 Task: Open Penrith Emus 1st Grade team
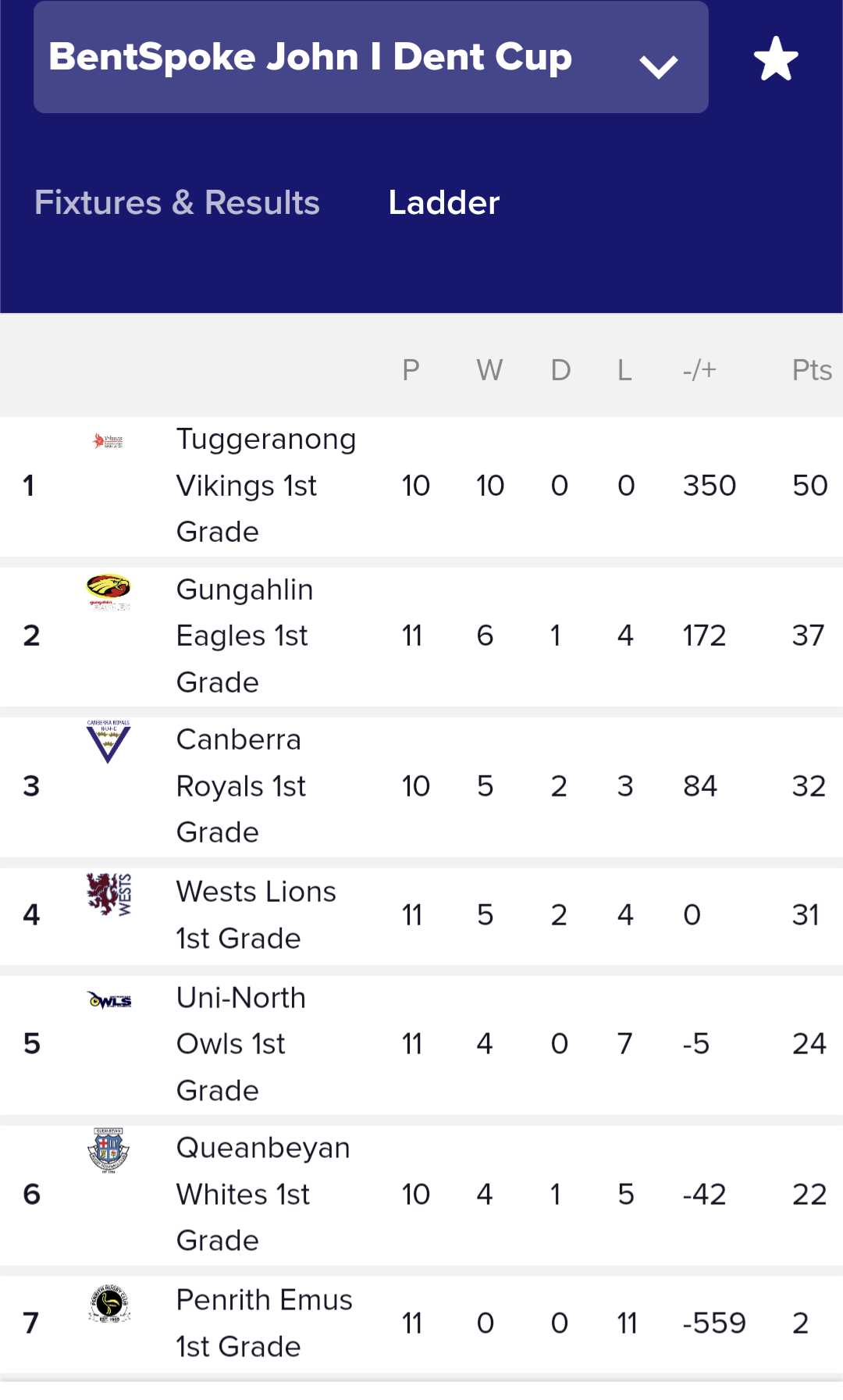point(264,1323)
